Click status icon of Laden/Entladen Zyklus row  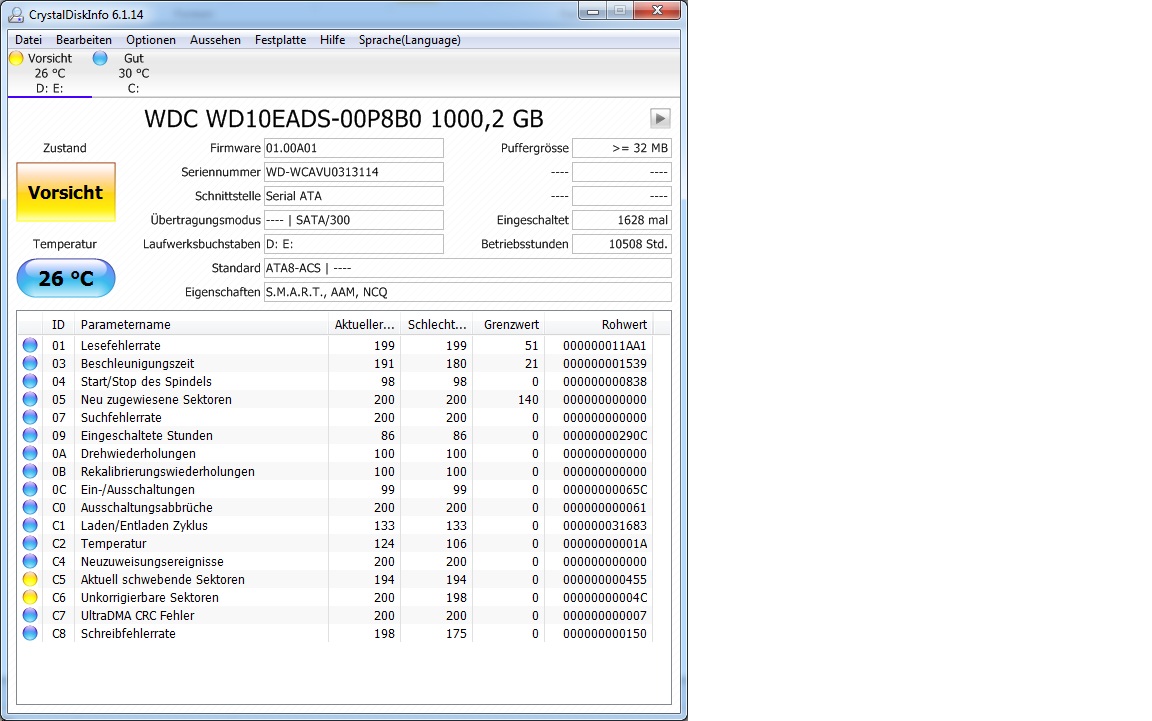point(29,525)
